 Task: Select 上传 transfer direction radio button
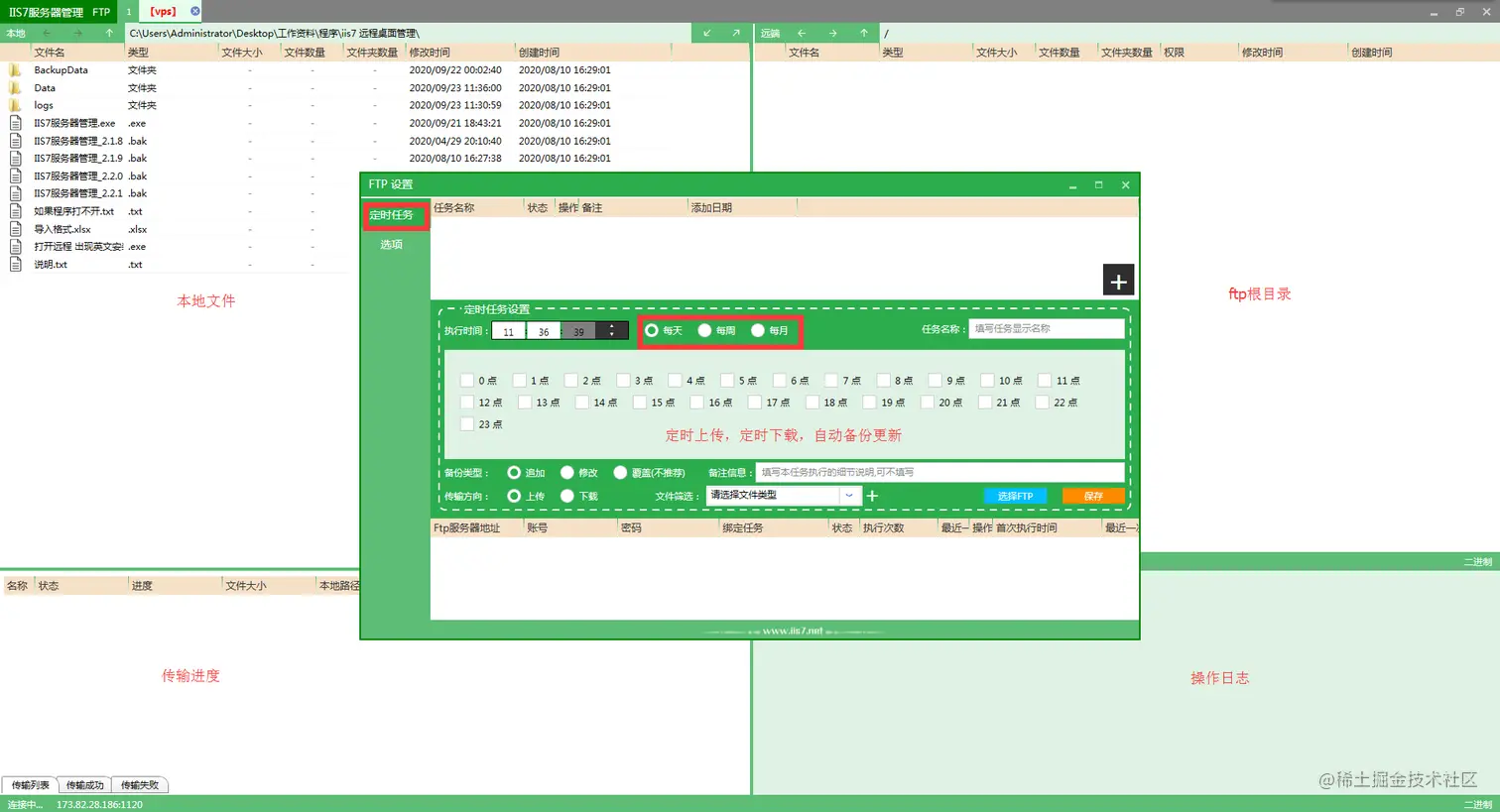(514, 496)
